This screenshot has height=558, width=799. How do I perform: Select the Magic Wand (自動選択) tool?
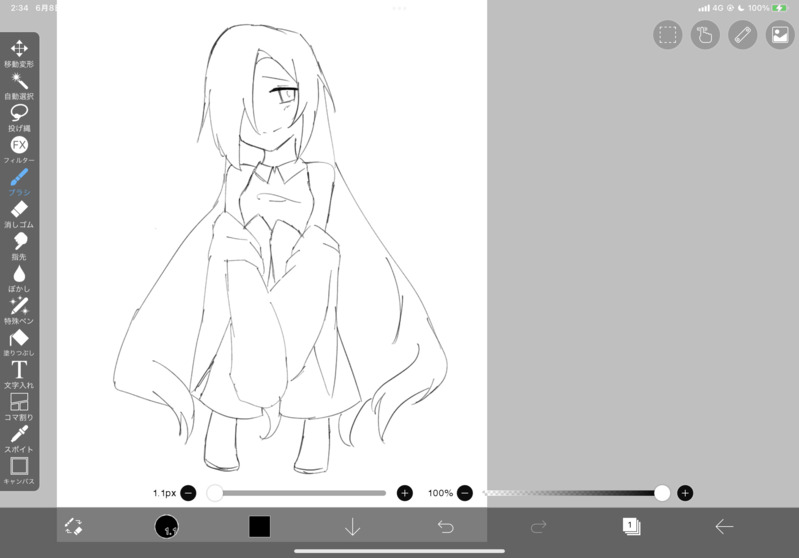[x=19, y=86]
